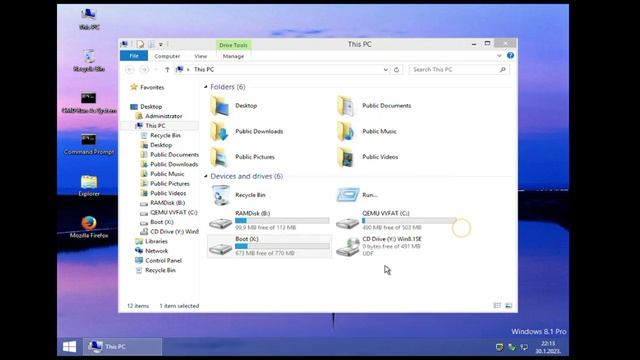Image resolution: width=640 pixels, height=360 pixels.
Task: Switch to details view in status bar
Action: [497, 305]
